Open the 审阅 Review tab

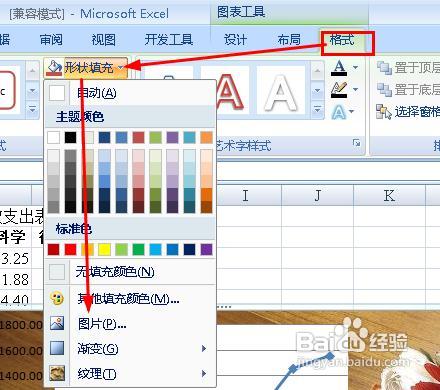(x=51, y=40)
